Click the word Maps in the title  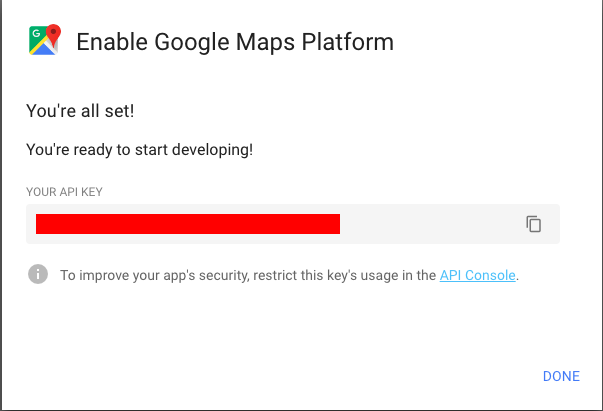pos(265,42)
